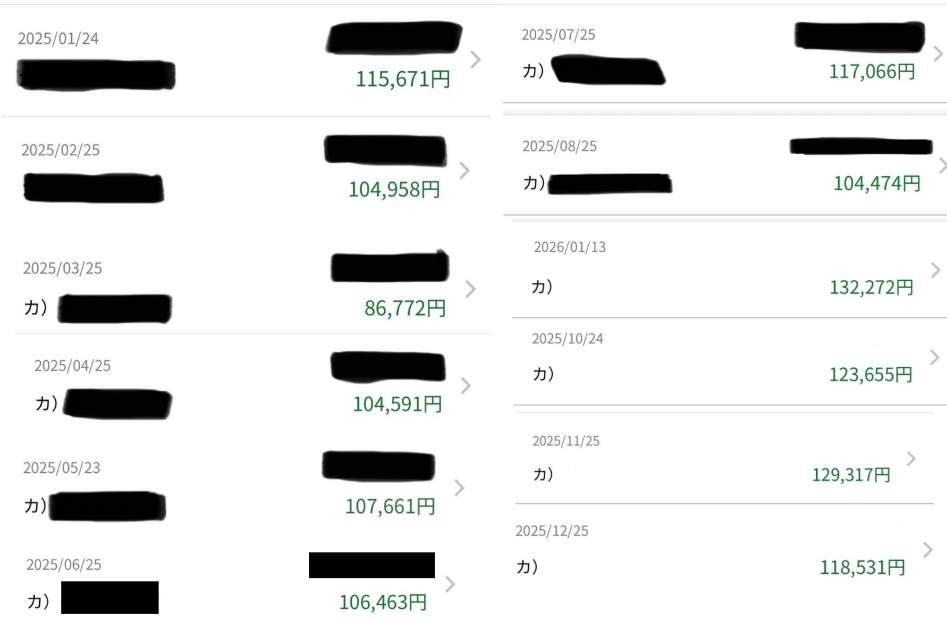The height and width of the screenshot is (620, 947).
Task: Click the 132,272円 deposit amount
Action: click(x=871, y=288)
